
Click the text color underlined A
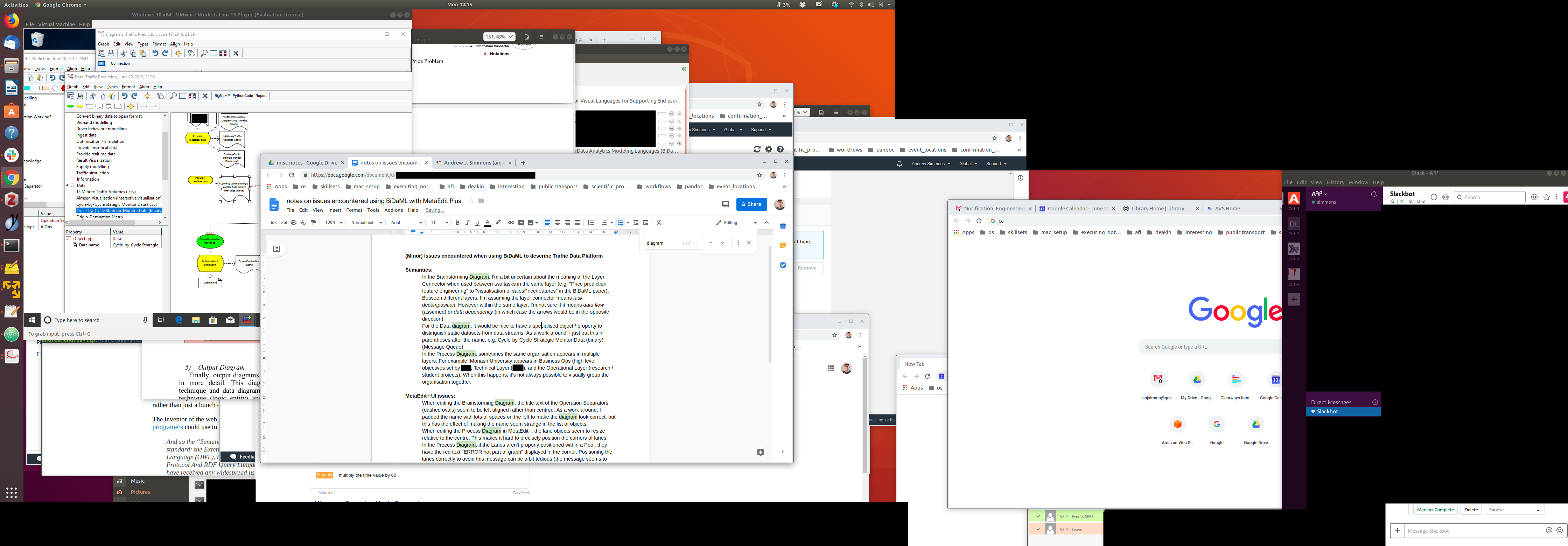(488, 223)
